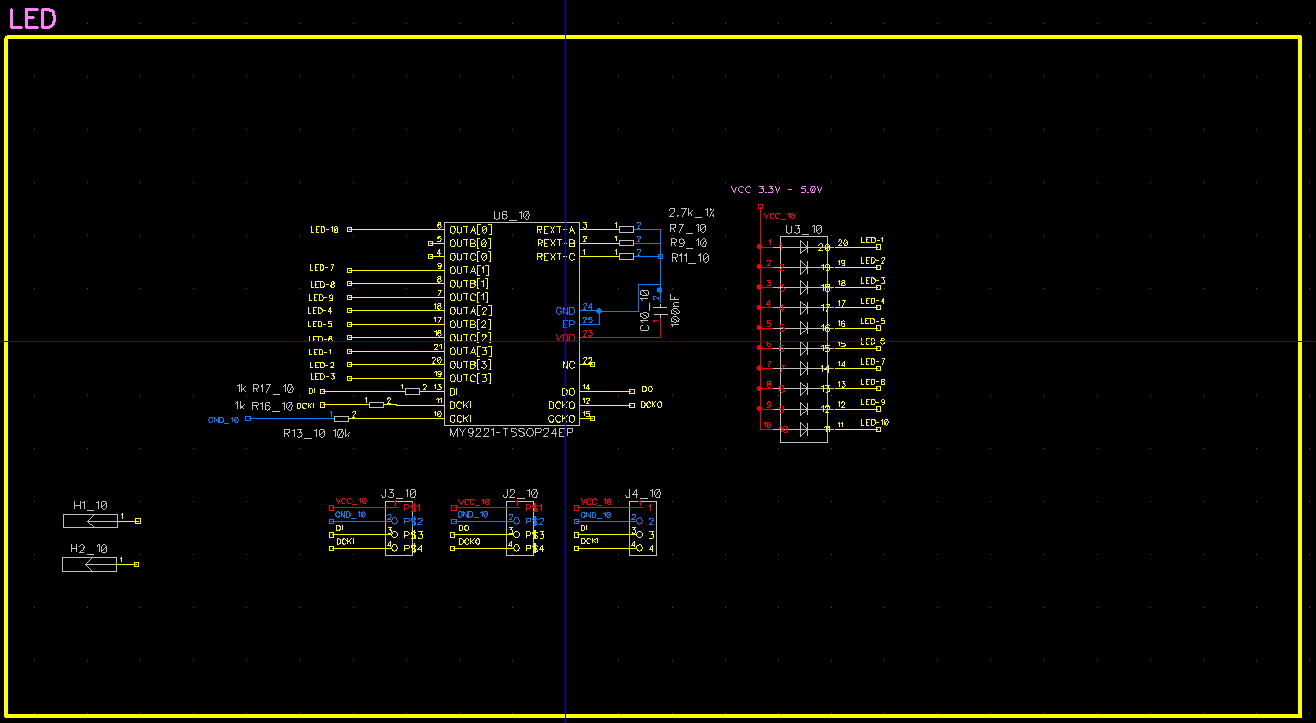Select the J4_10 reference label
The height and width of the screenshot is (723, 1316).
point(643,494)
